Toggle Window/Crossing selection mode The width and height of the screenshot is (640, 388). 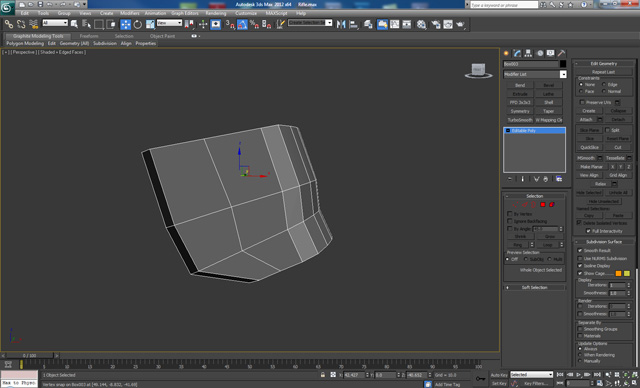pos(111,24)
